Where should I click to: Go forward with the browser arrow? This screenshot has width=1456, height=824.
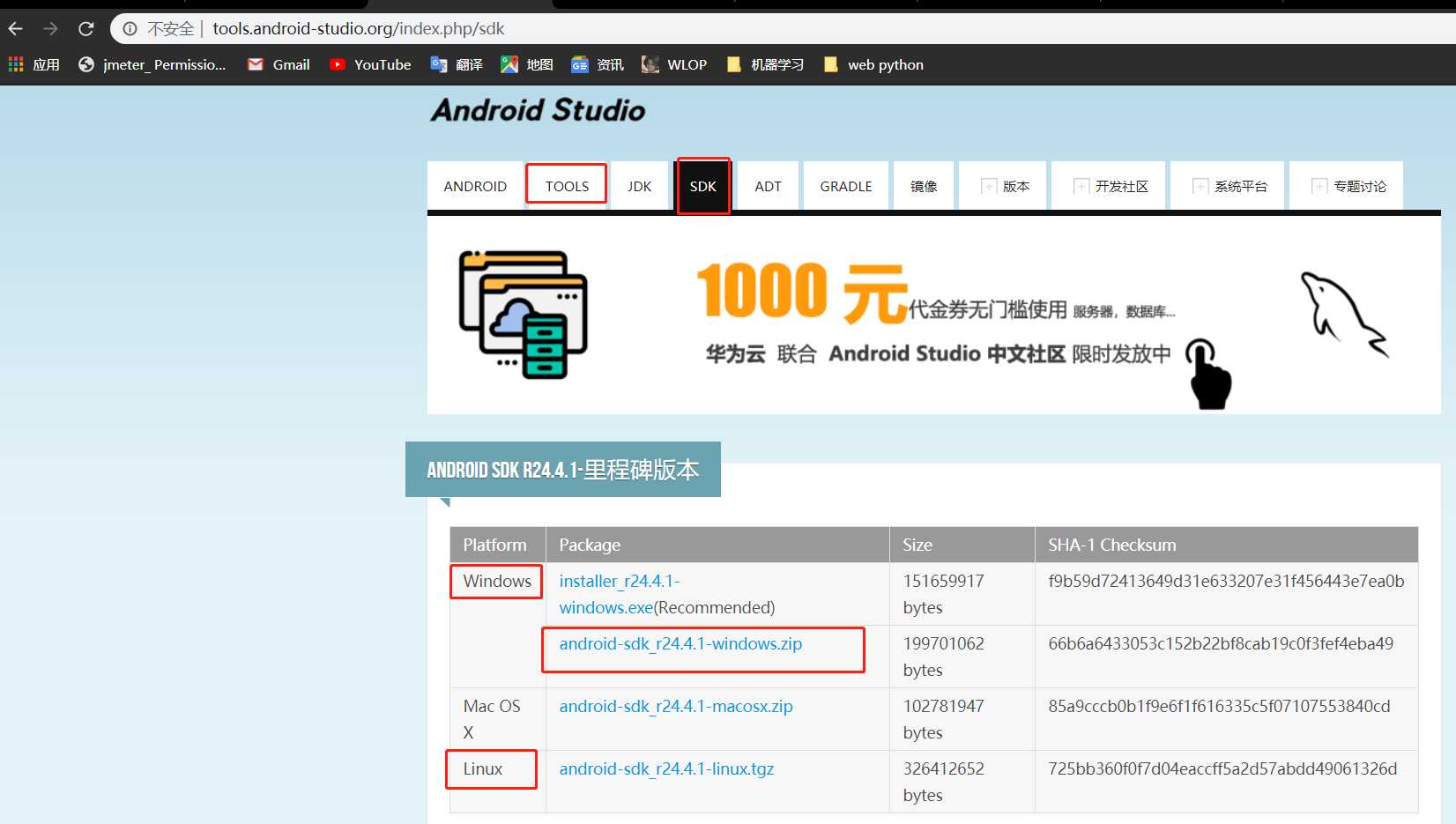click(51, 29)
